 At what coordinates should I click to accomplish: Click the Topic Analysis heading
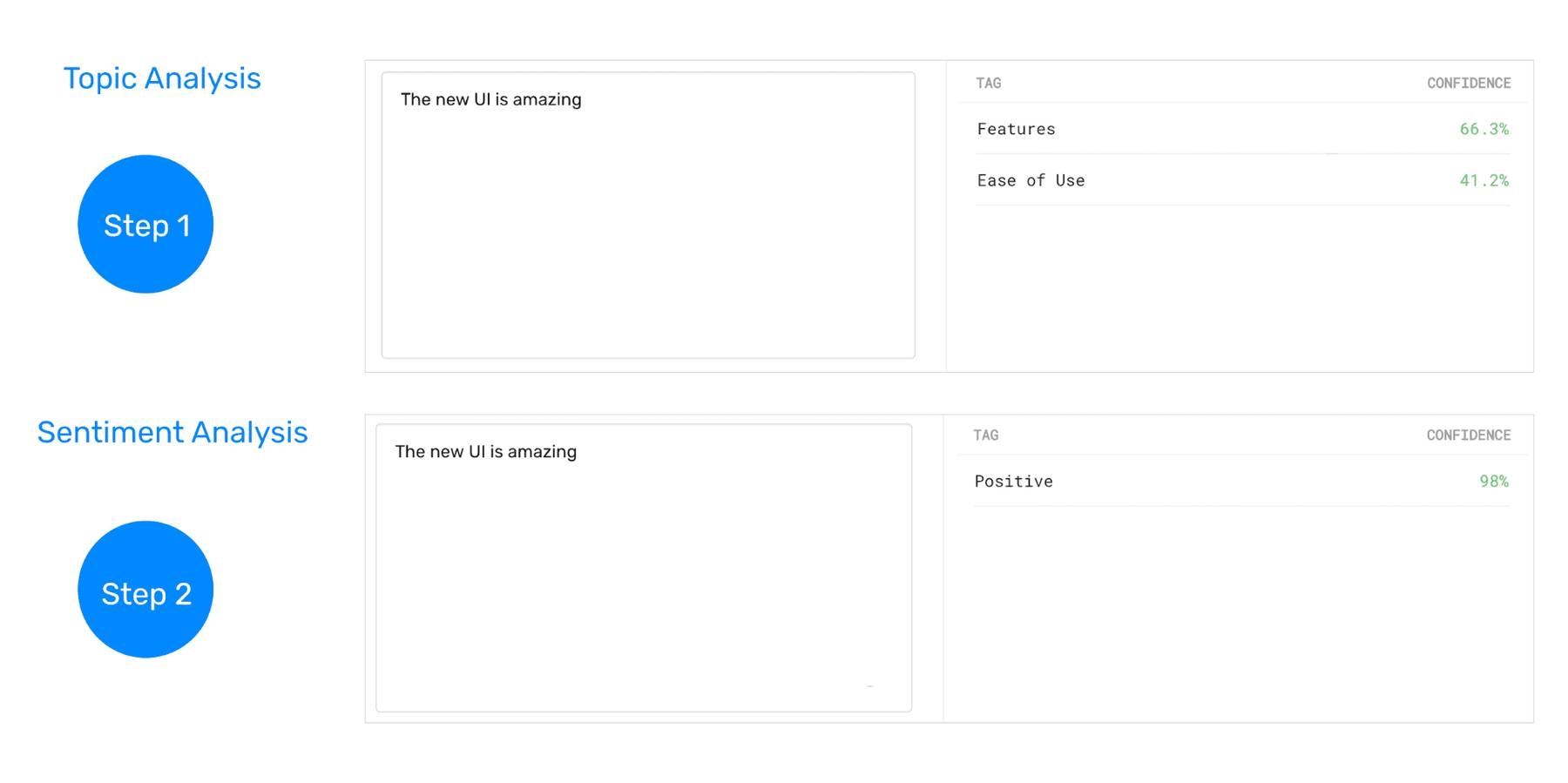[162, 78]
